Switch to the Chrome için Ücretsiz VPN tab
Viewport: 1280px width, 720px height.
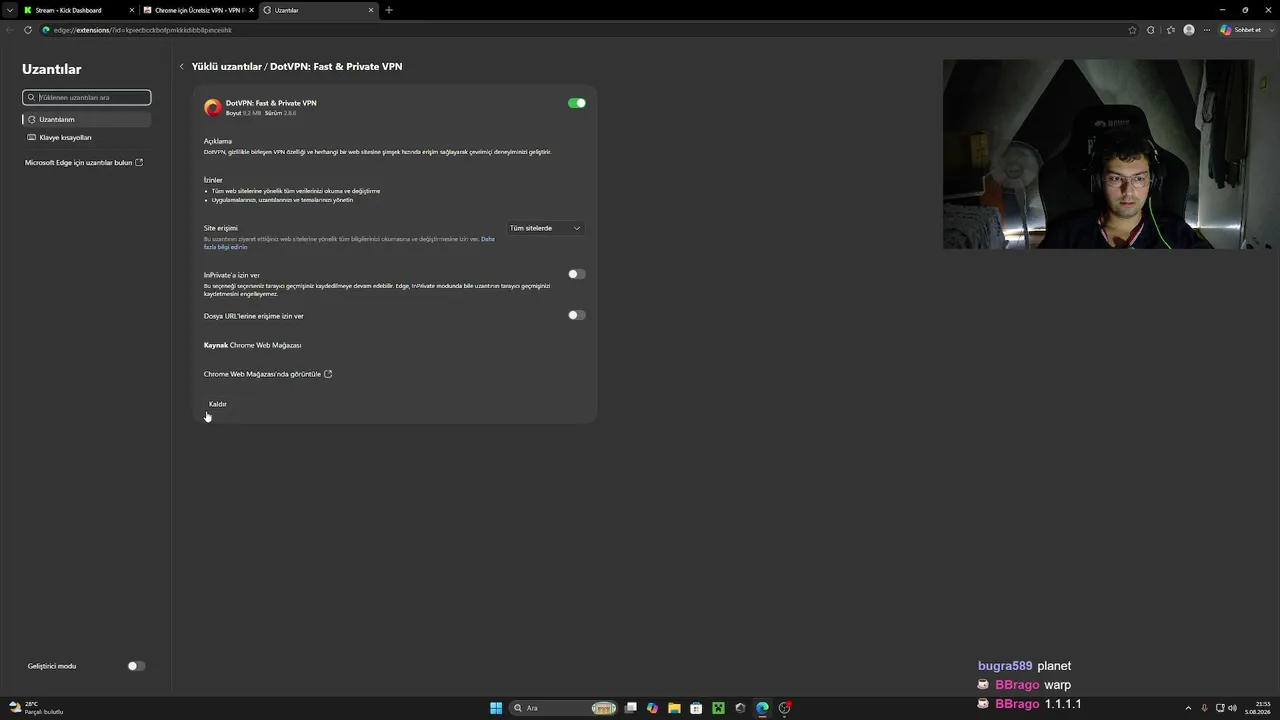[x=198, y=10]
